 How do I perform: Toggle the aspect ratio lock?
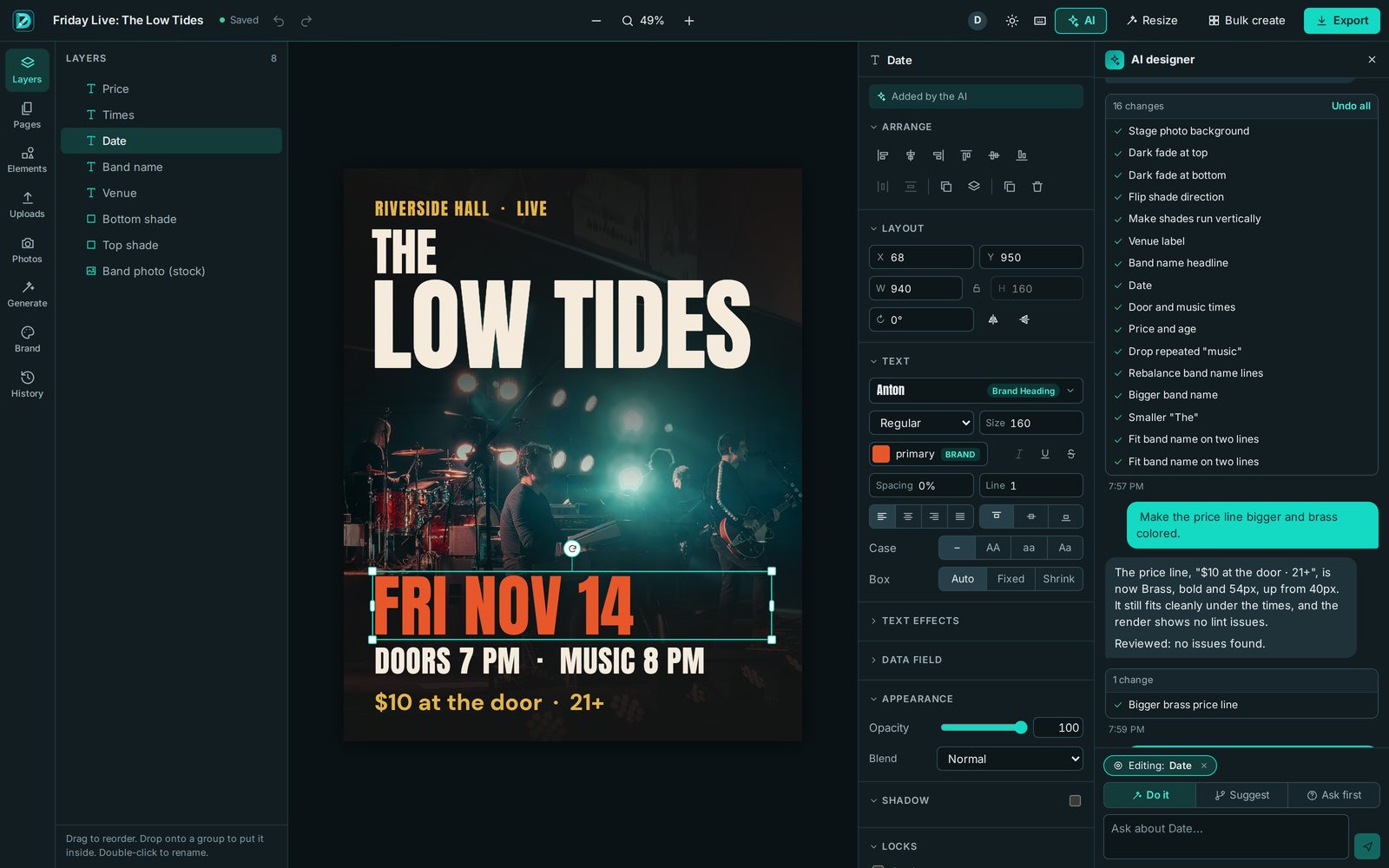coord(977,288)
